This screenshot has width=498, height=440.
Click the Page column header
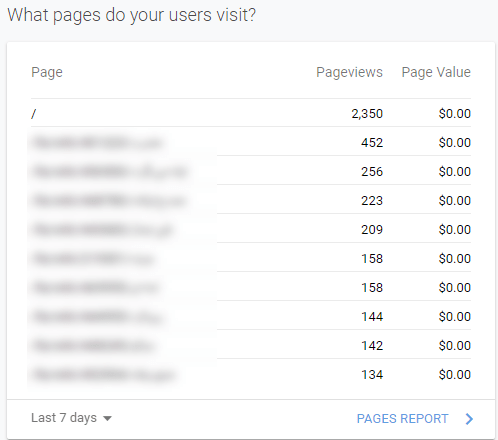tap(47, 72)
